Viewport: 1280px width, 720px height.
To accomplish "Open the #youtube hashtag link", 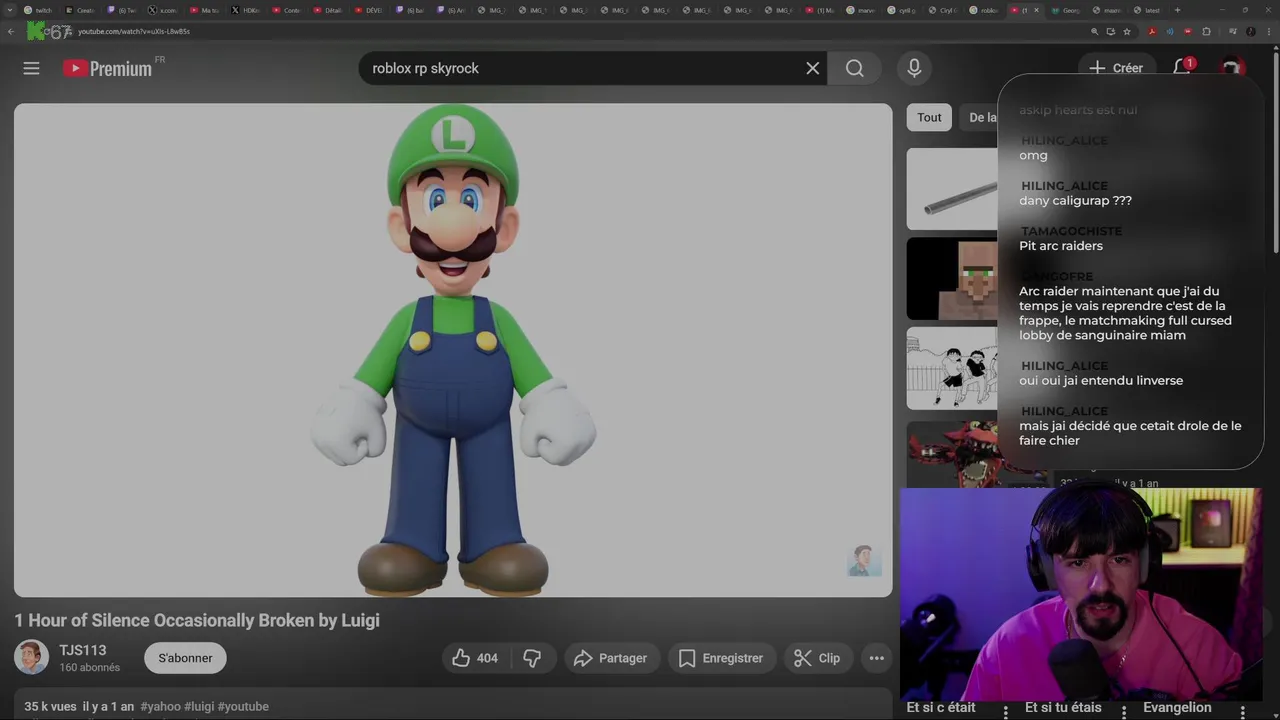I will pyautogui.click(x=243, y=706).
